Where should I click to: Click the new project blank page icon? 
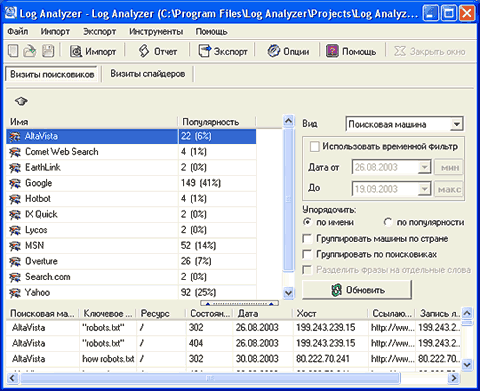[13, 51]
